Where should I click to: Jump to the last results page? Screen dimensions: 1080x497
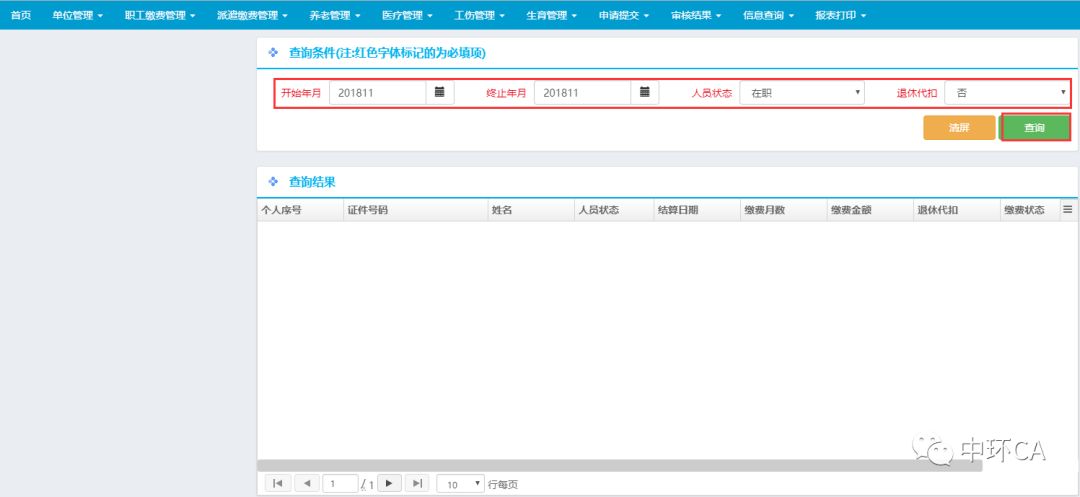(418, 483)
